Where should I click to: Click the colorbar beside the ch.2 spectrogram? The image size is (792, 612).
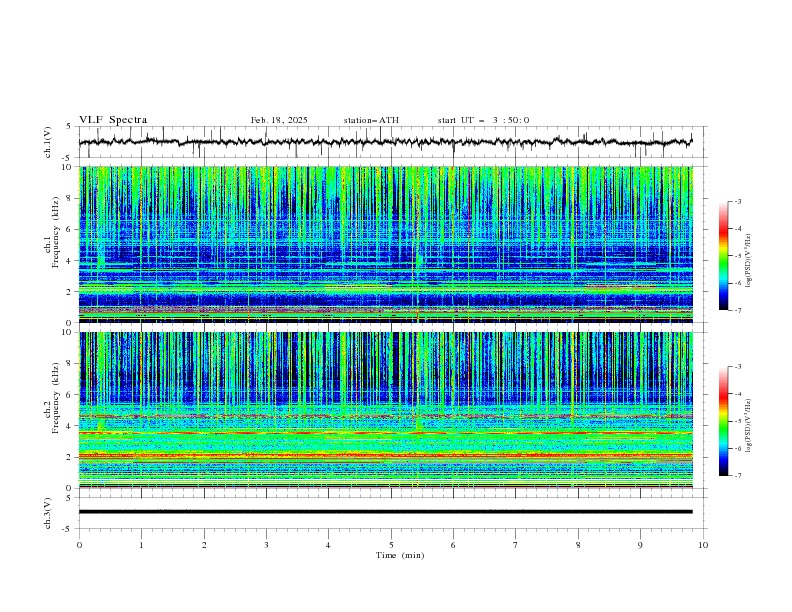click(x=723, y=421)
